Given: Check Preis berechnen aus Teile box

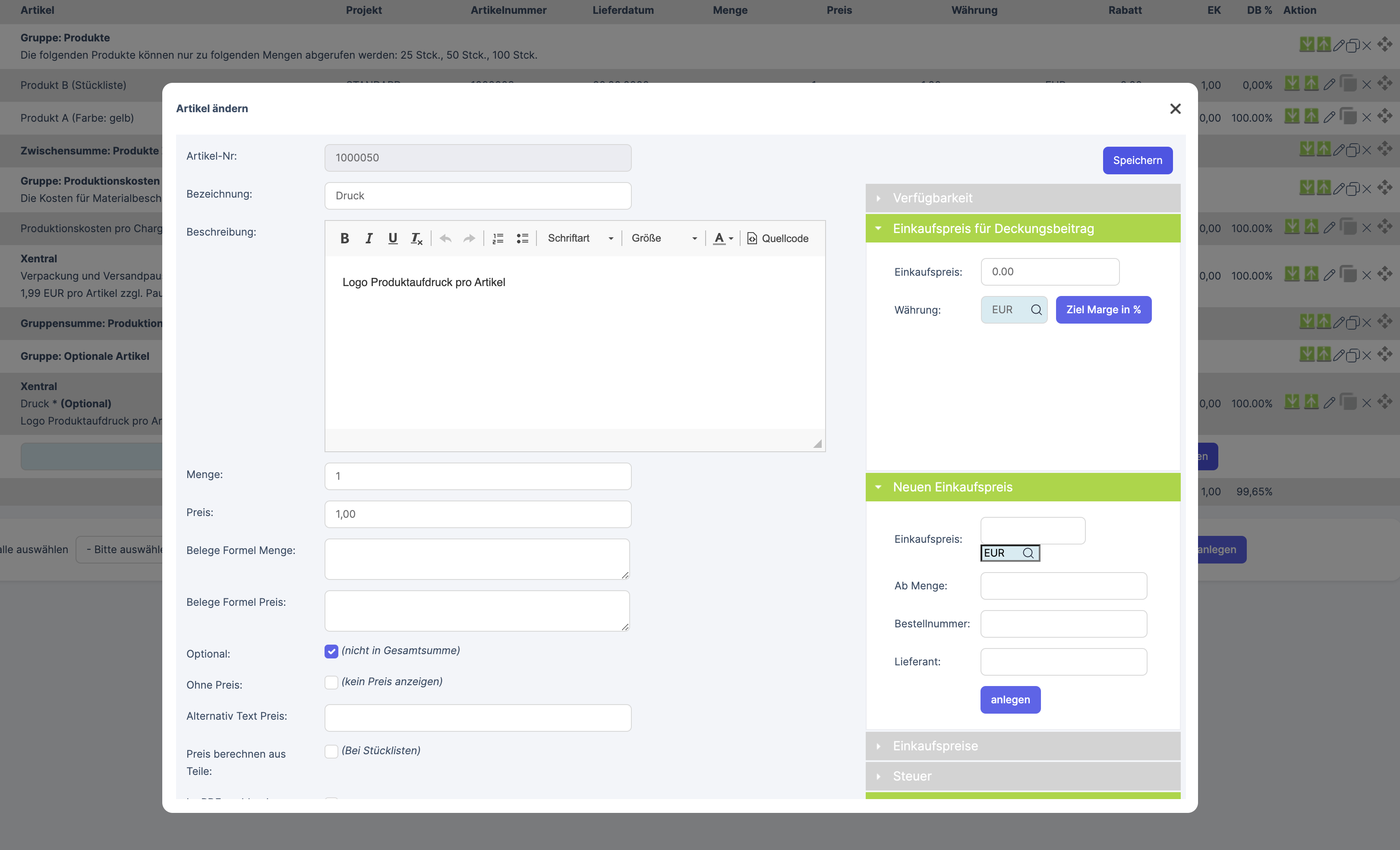Looking at the screenshot, I should (x=331, y=751).
